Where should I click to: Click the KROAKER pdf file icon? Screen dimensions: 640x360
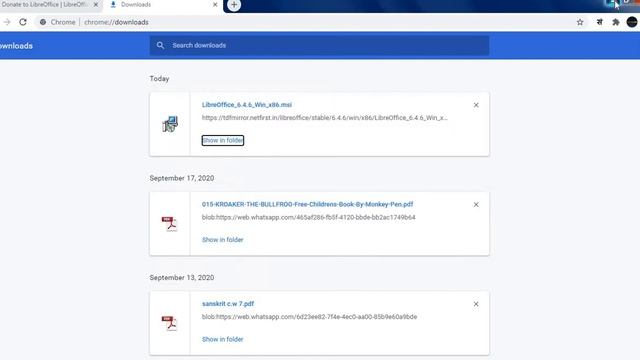pyautogui.click(x=169, y=224)
